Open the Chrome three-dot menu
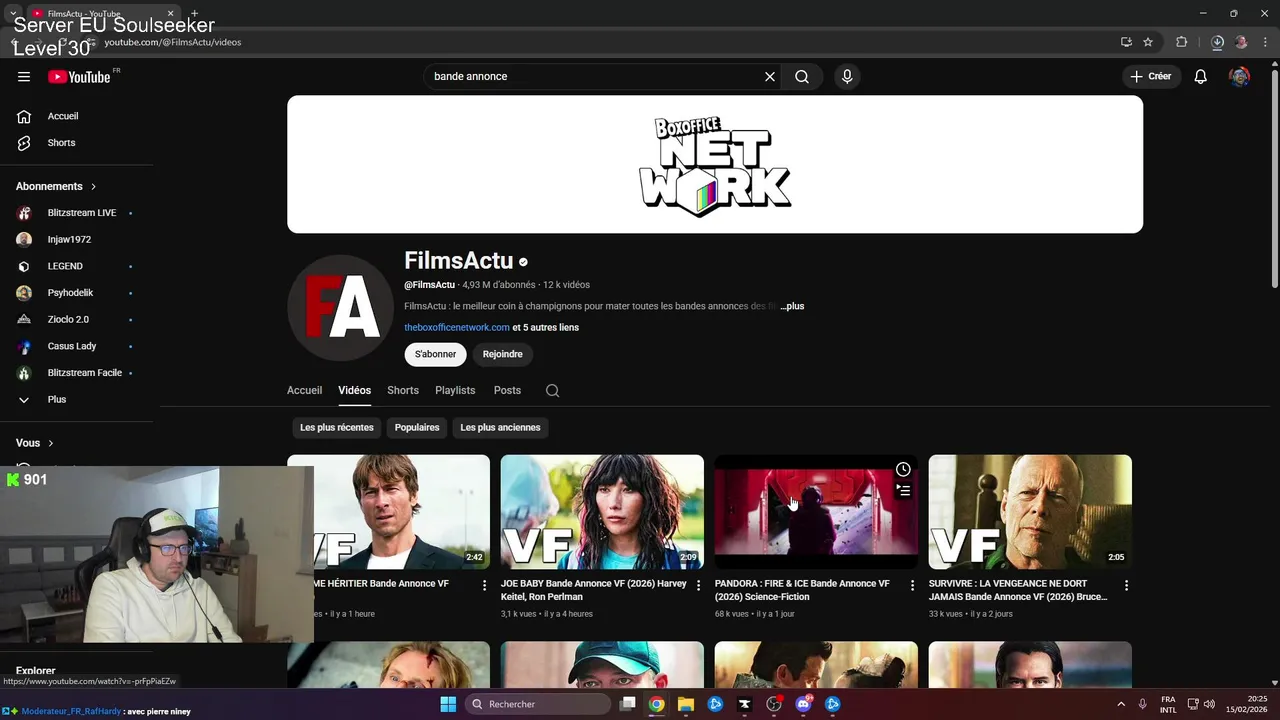The height and width of the screenshot is (720, 1280). pyautogui.click(x=1263, y=42)
